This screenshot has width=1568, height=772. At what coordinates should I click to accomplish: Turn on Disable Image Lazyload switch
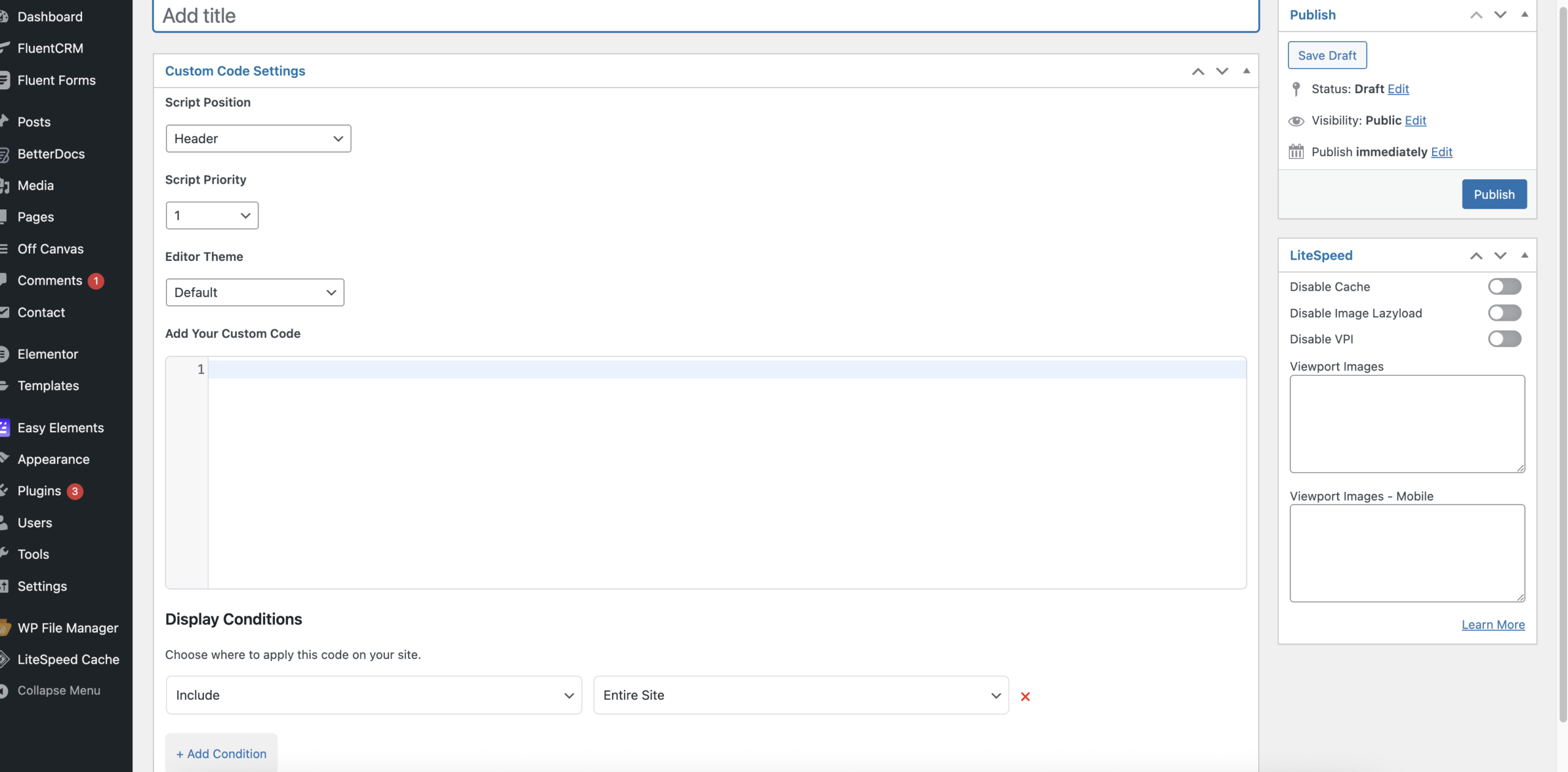click(x=1504, y=313)
